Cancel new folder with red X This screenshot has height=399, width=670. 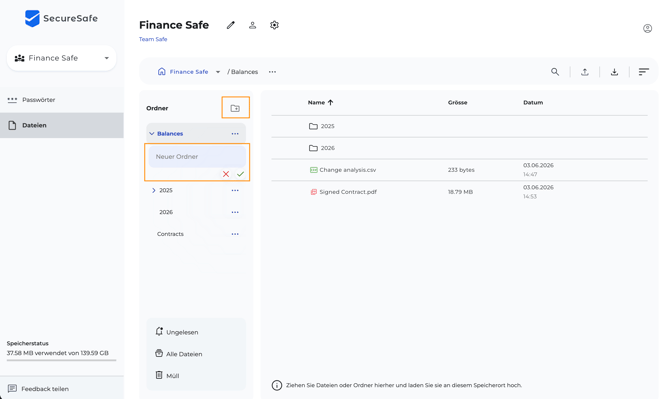(x=226, y=174)
